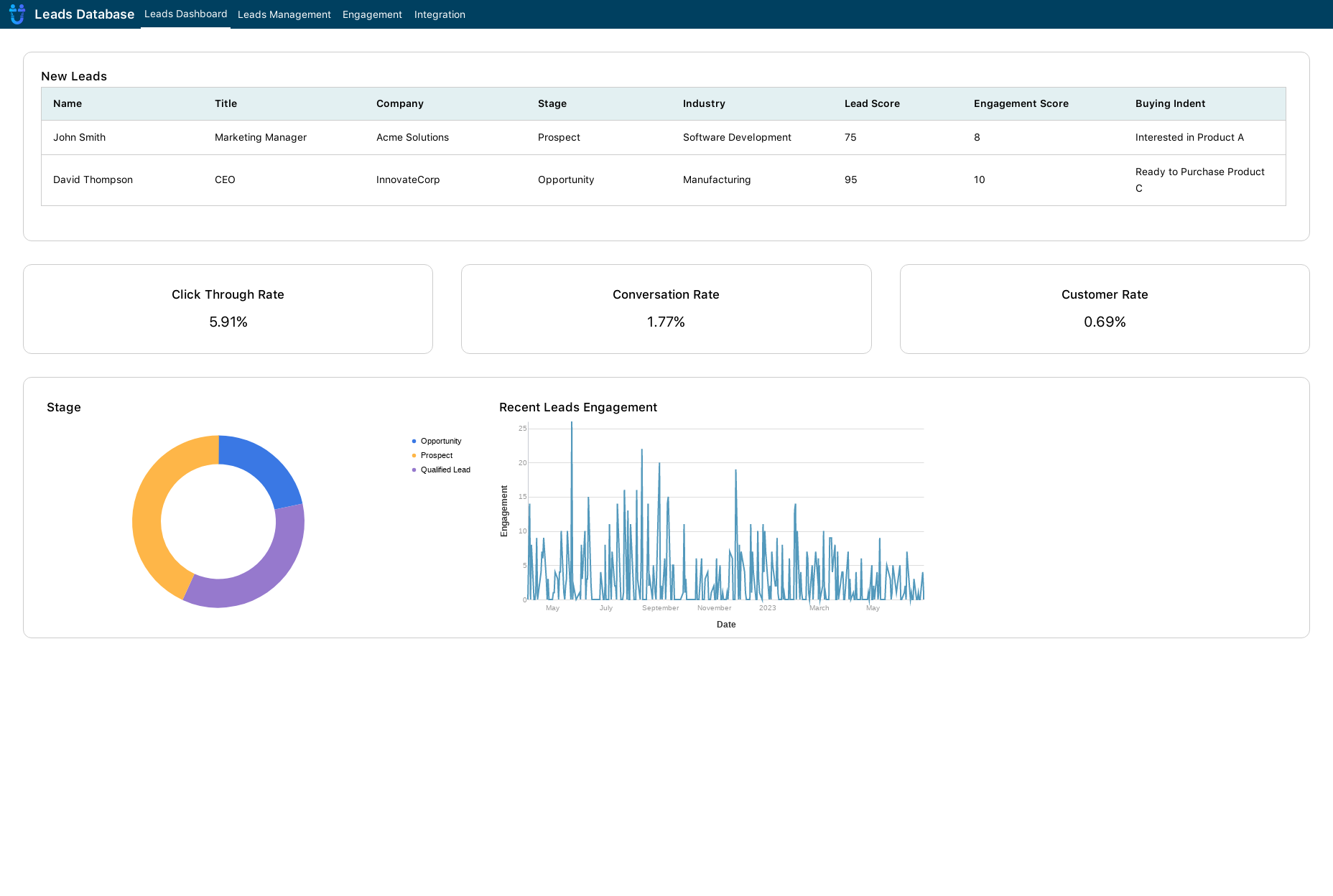Click the 1.77% rate value
The height and width of the screenshot is (896, 1333).
pos(666,322)
